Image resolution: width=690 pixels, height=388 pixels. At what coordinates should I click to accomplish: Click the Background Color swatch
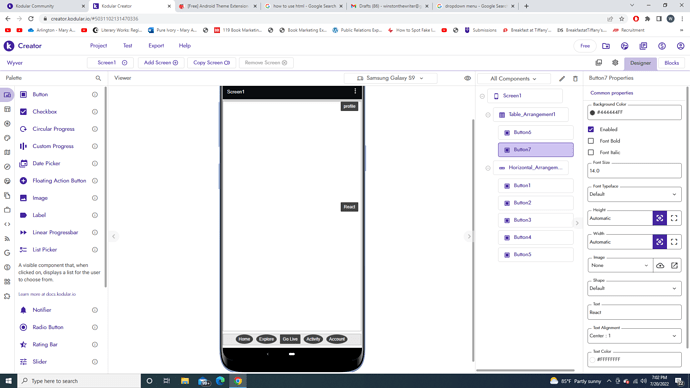click(592, 113)
